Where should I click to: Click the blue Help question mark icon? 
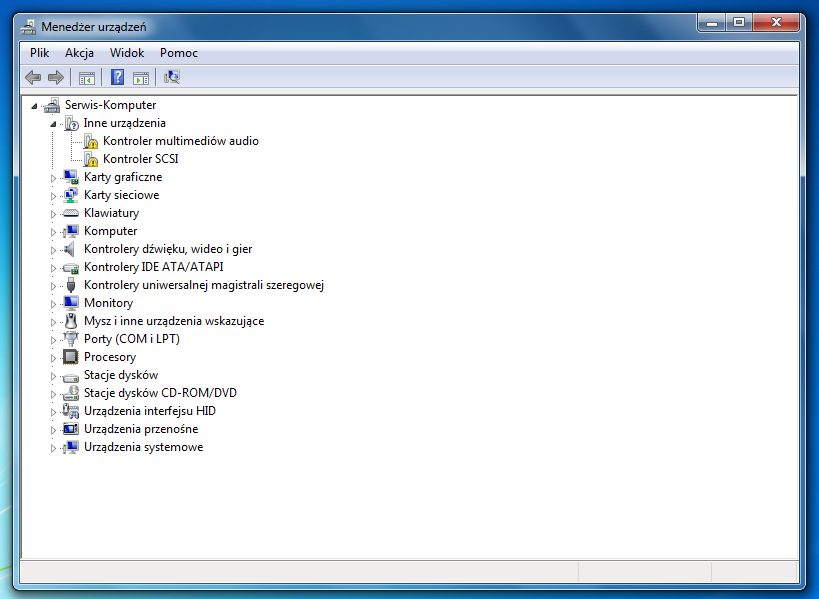coord(118,77)
